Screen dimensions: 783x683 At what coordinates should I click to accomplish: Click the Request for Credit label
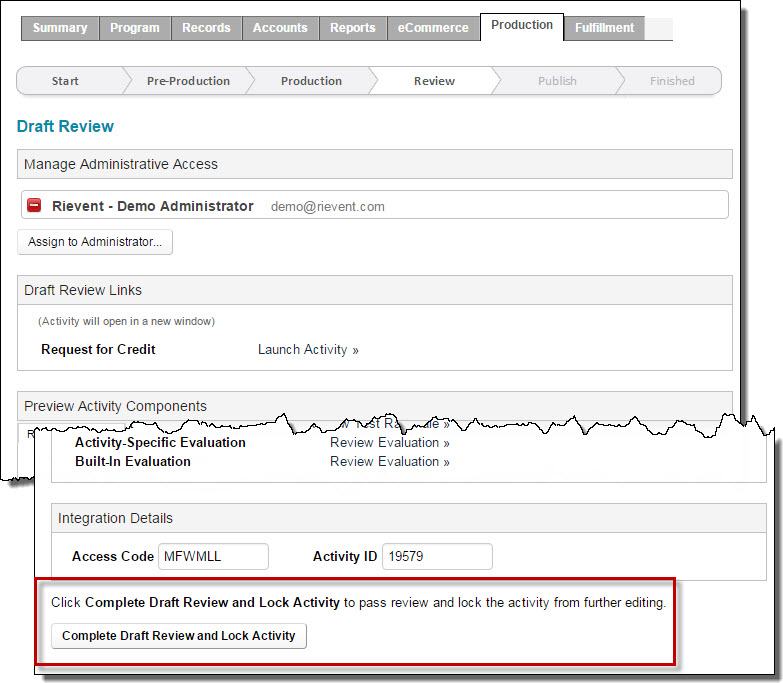[x=98, y=349]
